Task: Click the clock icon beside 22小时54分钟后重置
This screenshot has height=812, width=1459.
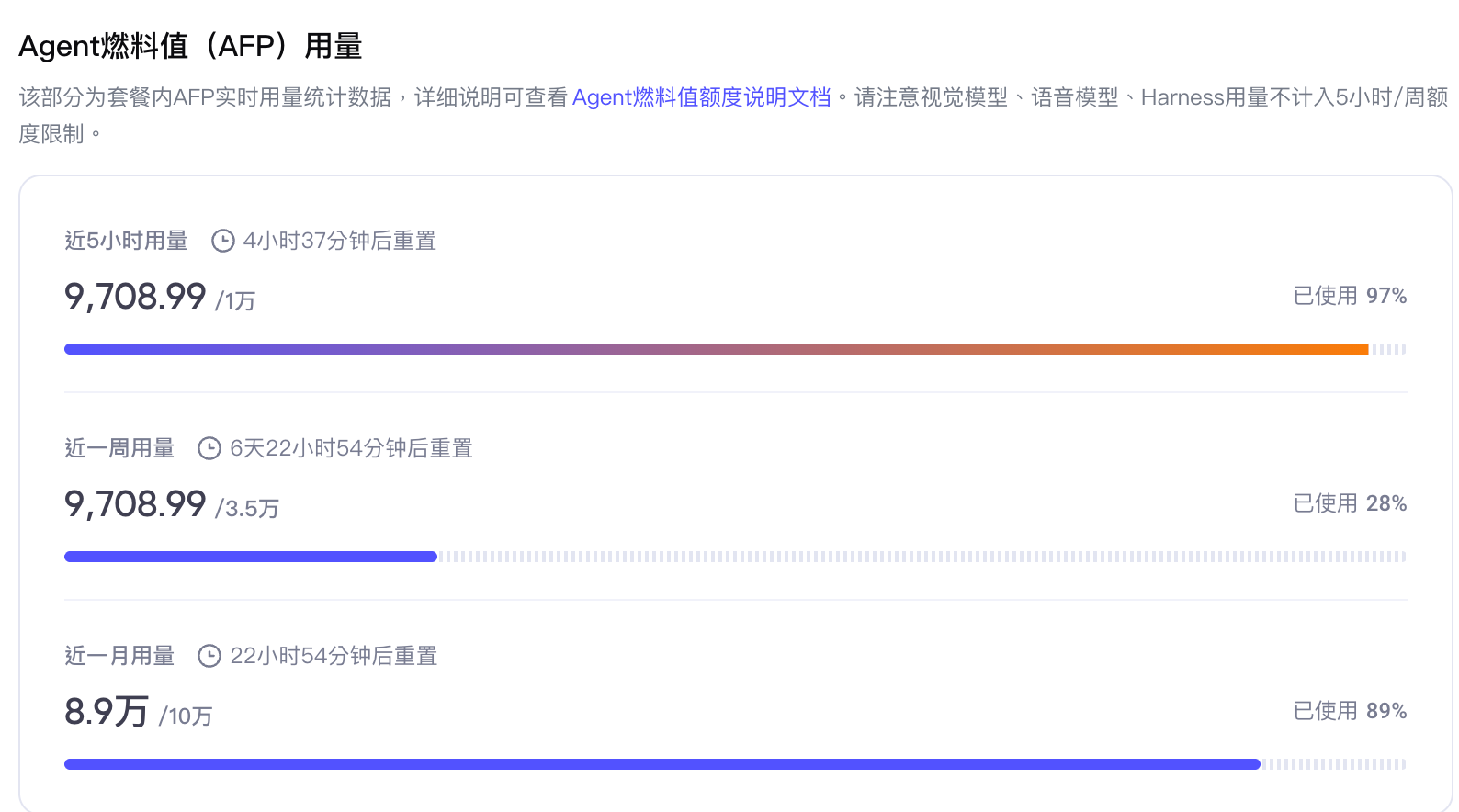Action: tap(209, 656)
